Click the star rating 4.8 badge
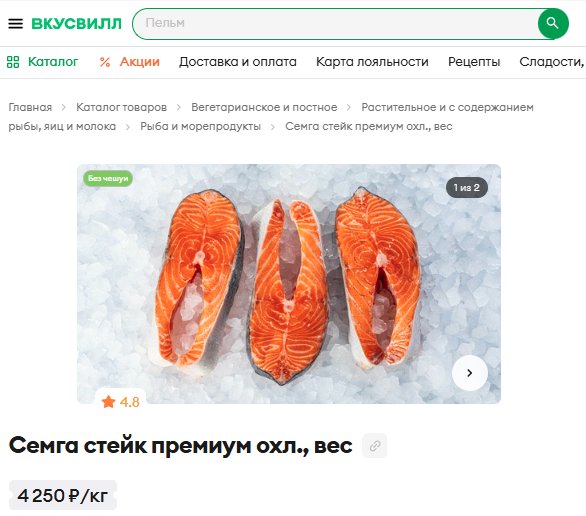Viewport: 586px width, 516px height. click(x=120, y=402)
